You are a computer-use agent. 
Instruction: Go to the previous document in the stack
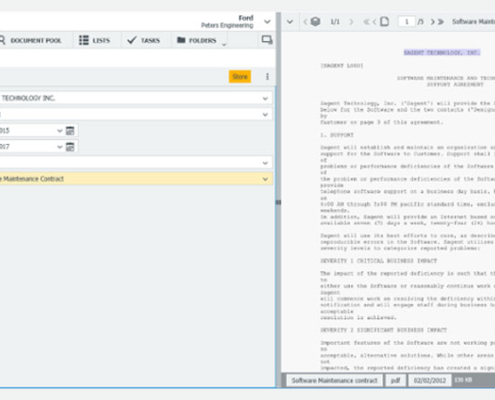305,22
